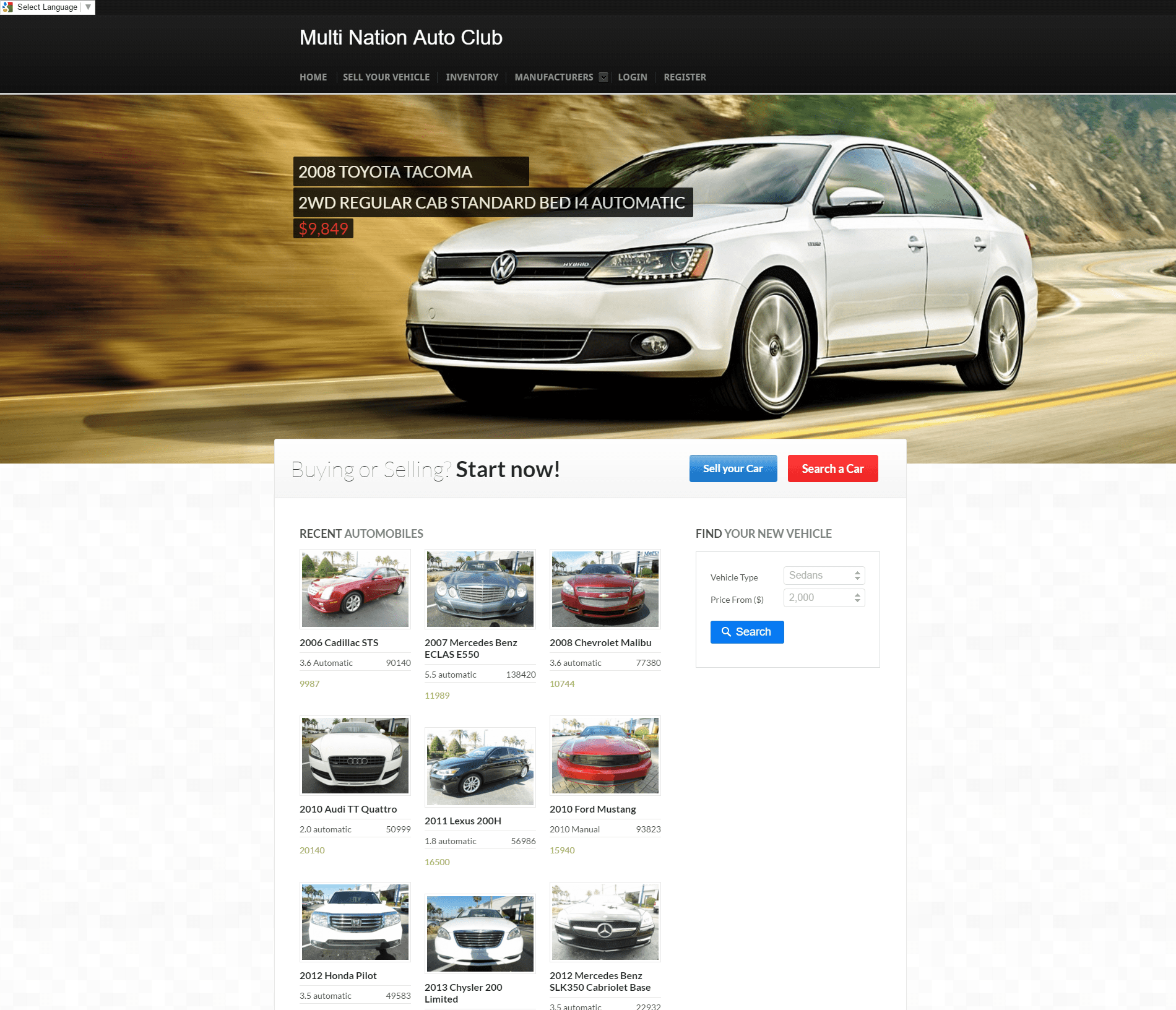
Task: Click the 2007 Mercedes Benz ECLAS E550 title
Action: 471,649
